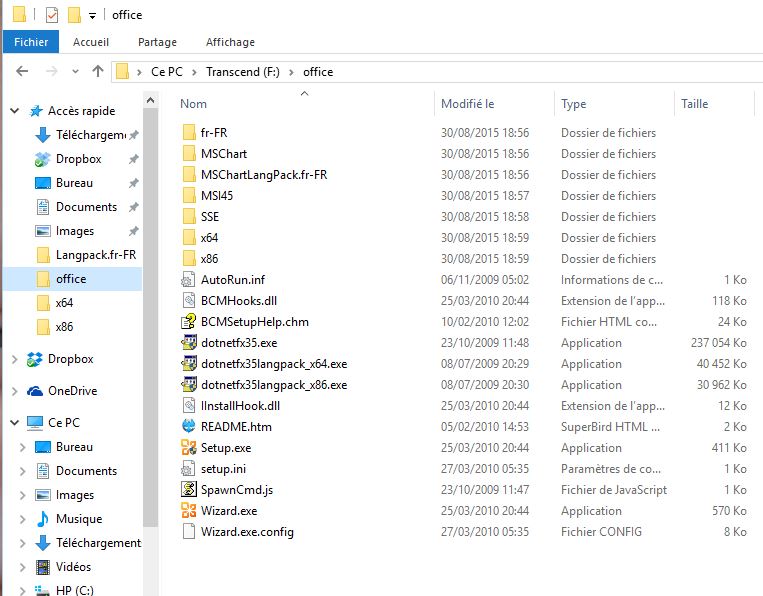The height and width of the screenshot is (596, 763).
Task: Select the SpawnCmd.js script icon
Action: [190, 490]
